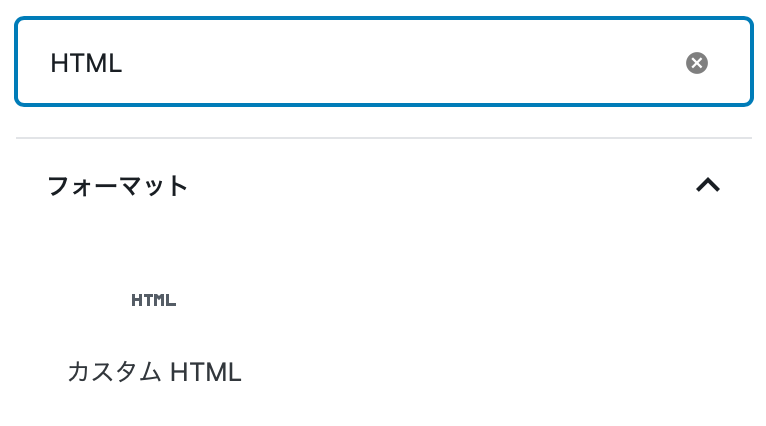Viewport: 766px width, 426px height.
Task: Add the Custom HTML block via its icon
Action: pyautogui.click(x=153, y=300)
